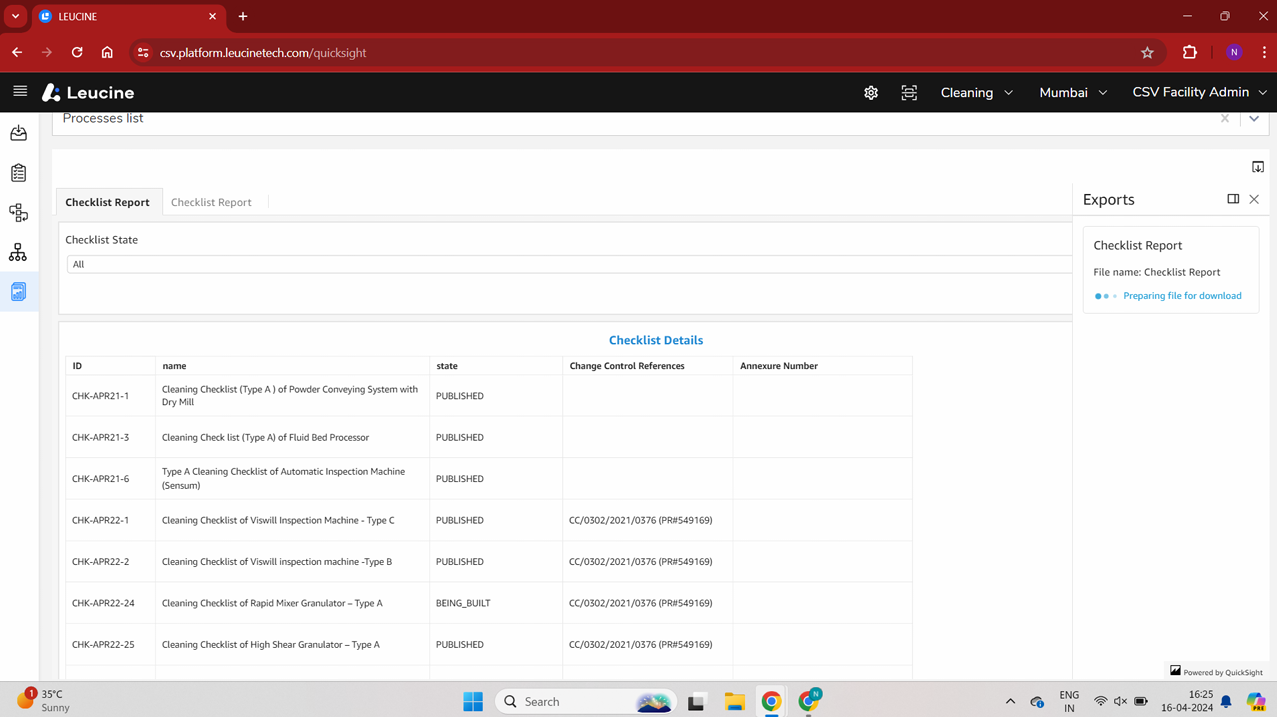Clear the Processes list selection
The height and width of the screenshot is (717, 1277).
[x=1225, y=118]
